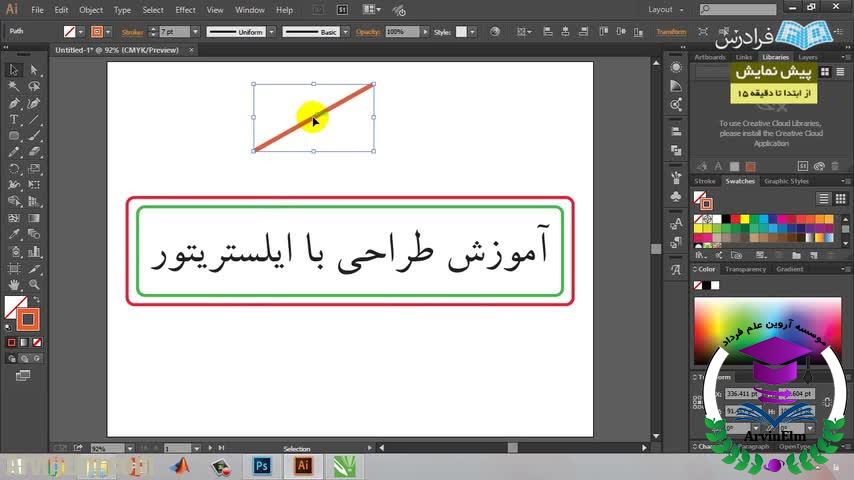Switch to the Layers tab
Image resolution: width=854 pixels, height=480 pixels.
click(808, 57)
